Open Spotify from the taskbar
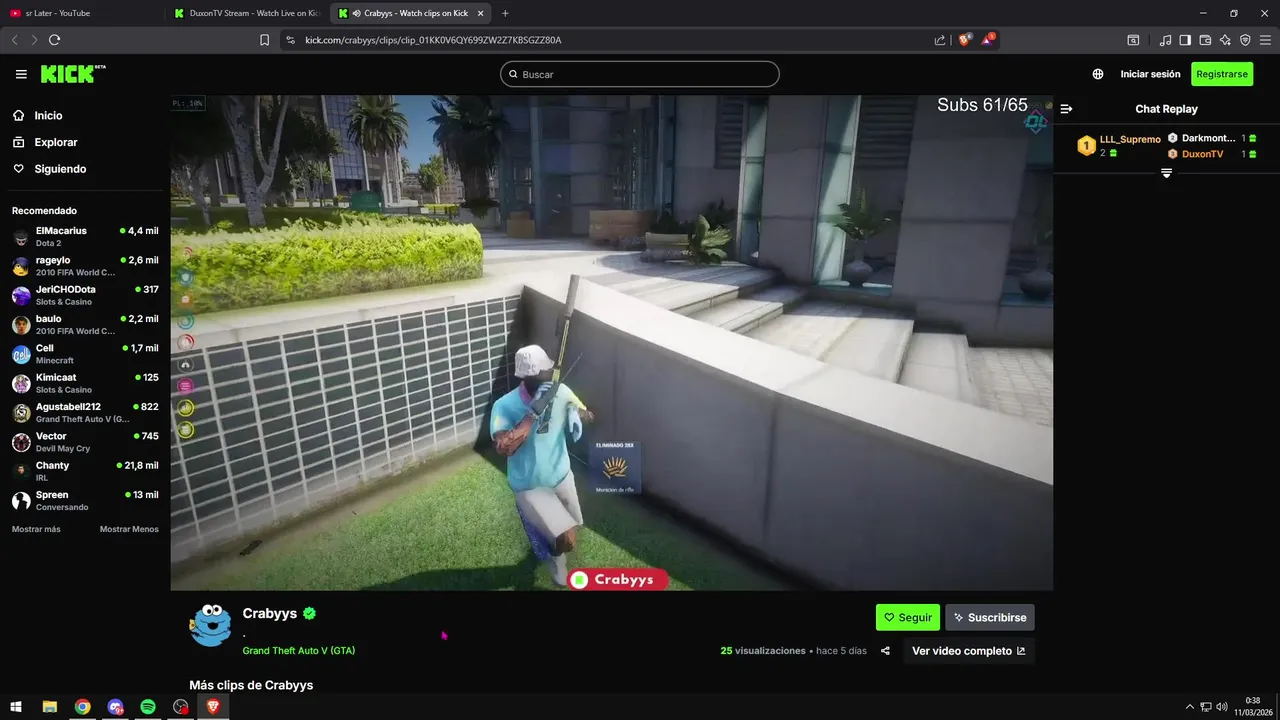This screenshot has height=720, width=1280. [148, 707]
